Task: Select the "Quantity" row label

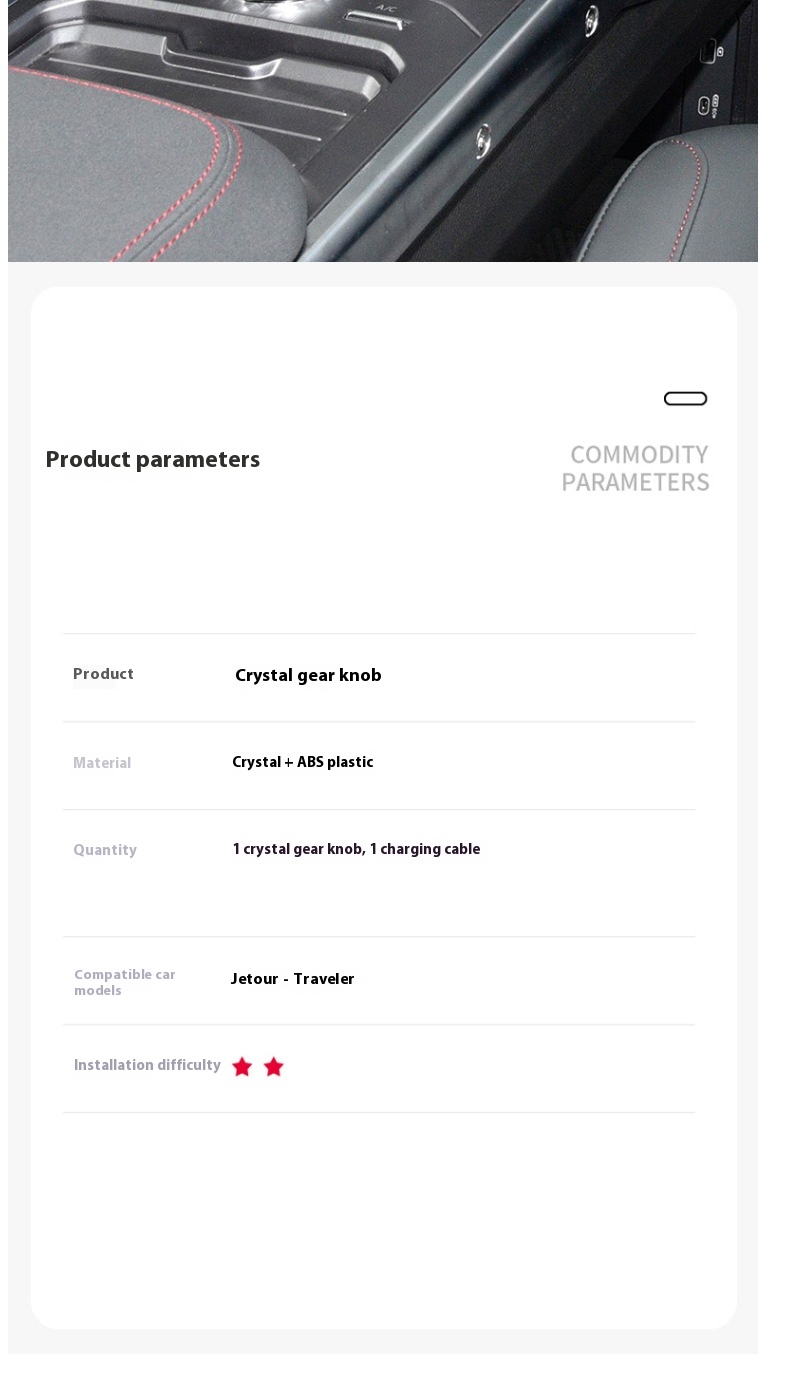Action: [x=105, y=850]
